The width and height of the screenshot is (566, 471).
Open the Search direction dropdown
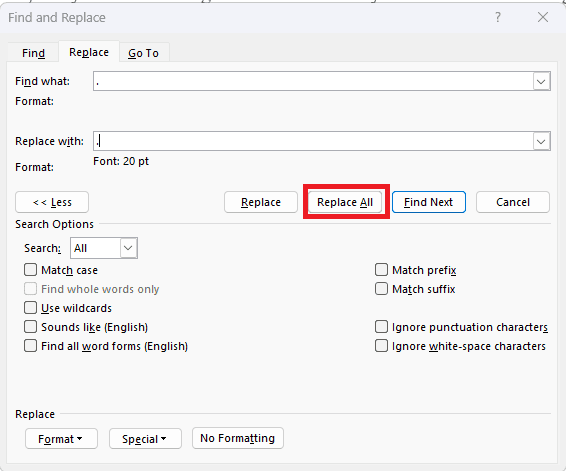pos(128,248)
